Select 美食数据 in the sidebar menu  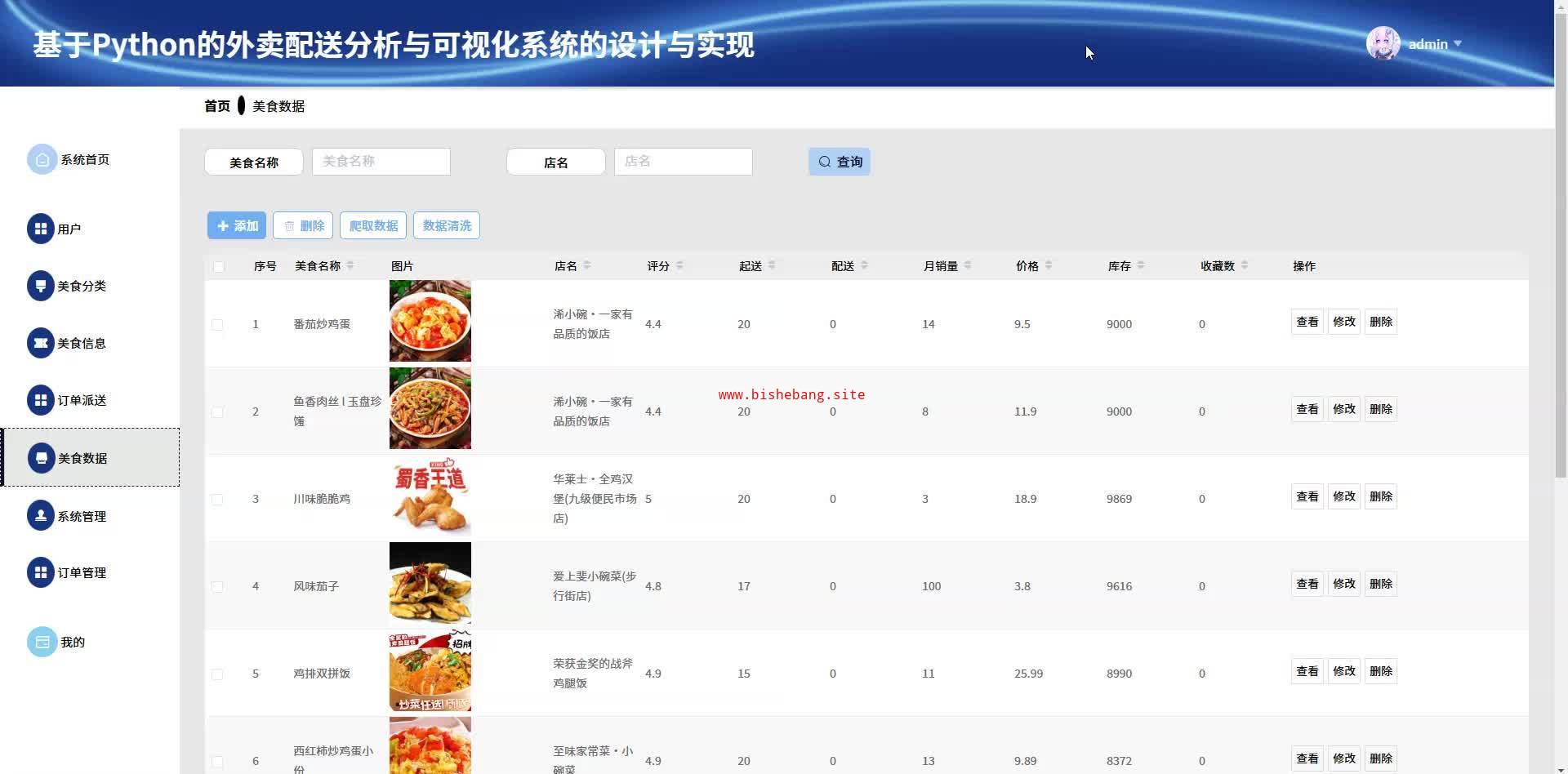82,458
